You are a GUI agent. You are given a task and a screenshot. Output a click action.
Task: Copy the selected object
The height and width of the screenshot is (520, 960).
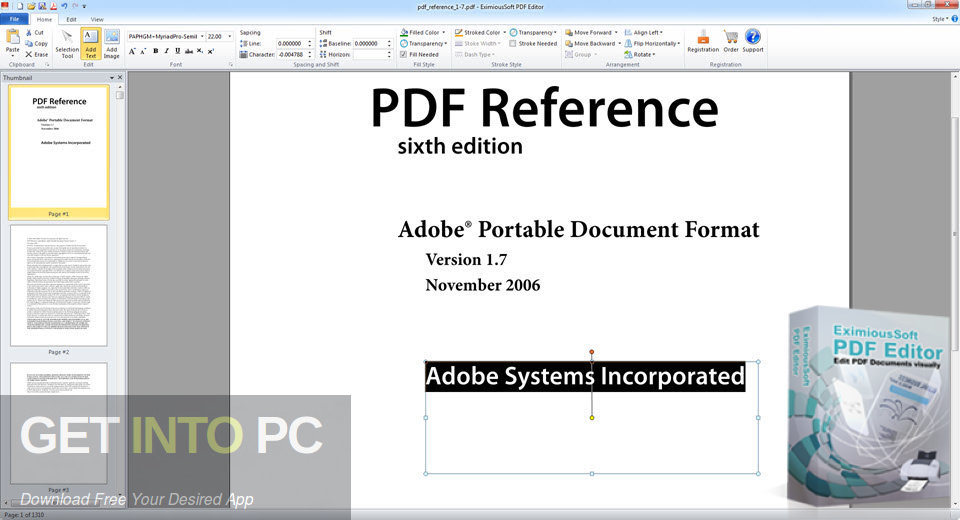(36, 43)
